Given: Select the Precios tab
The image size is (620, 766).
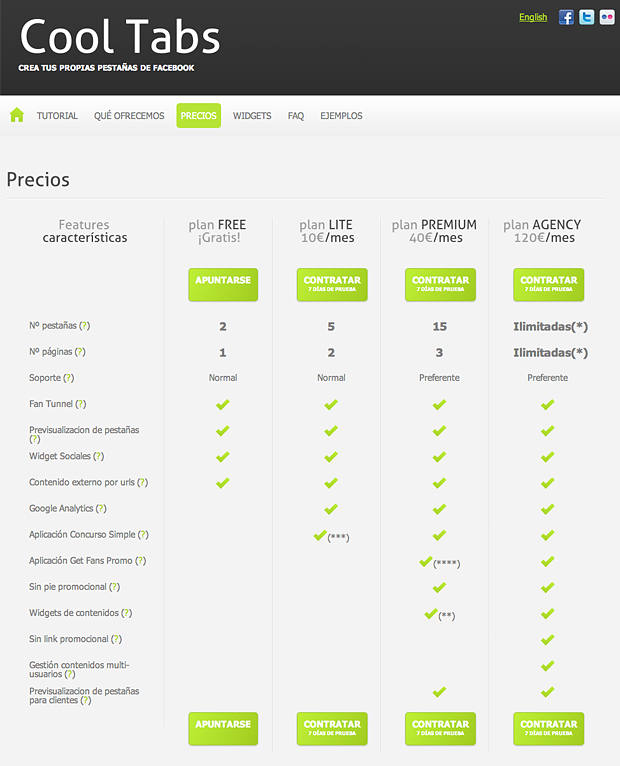Looking at the screenshot, I should (198, 116).
